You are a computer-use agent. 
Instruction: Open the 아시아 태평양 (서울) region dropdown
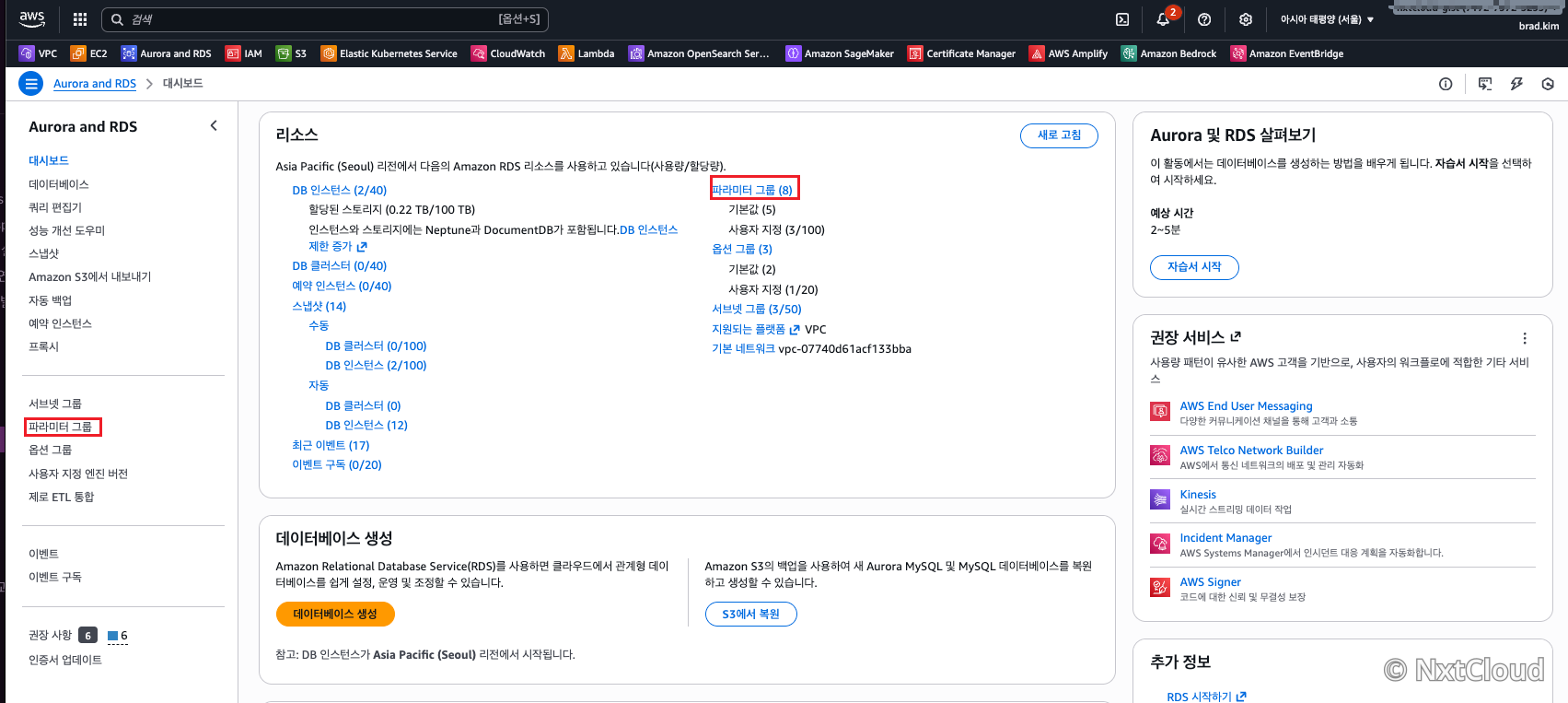point(1327,19)
